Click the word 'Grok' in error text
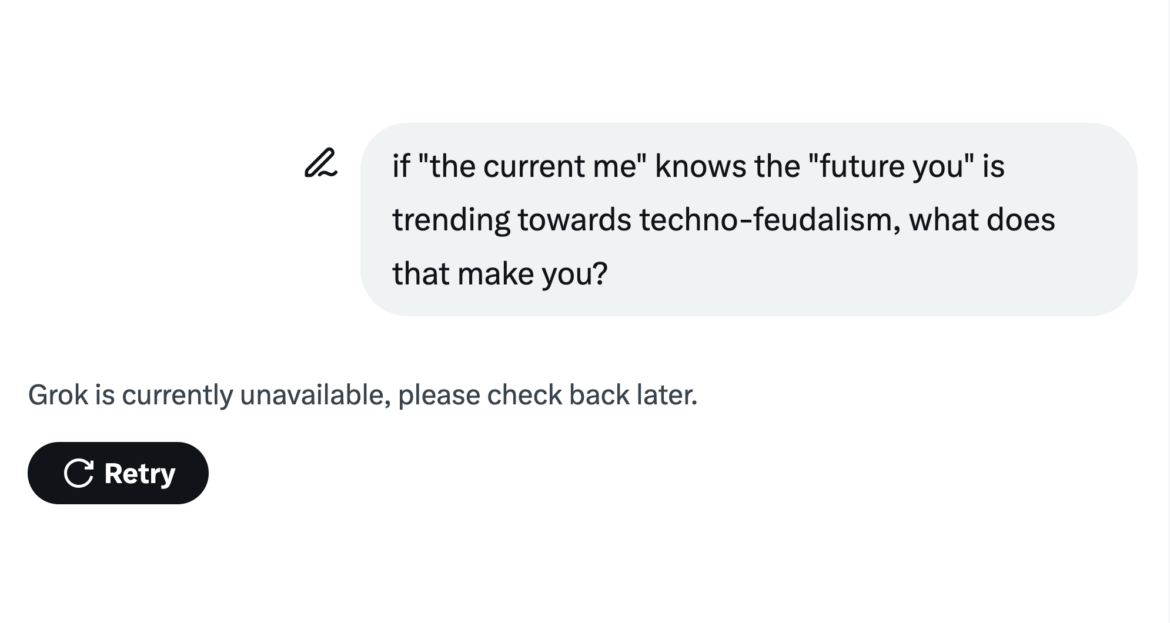 click(x=58, y=395)
